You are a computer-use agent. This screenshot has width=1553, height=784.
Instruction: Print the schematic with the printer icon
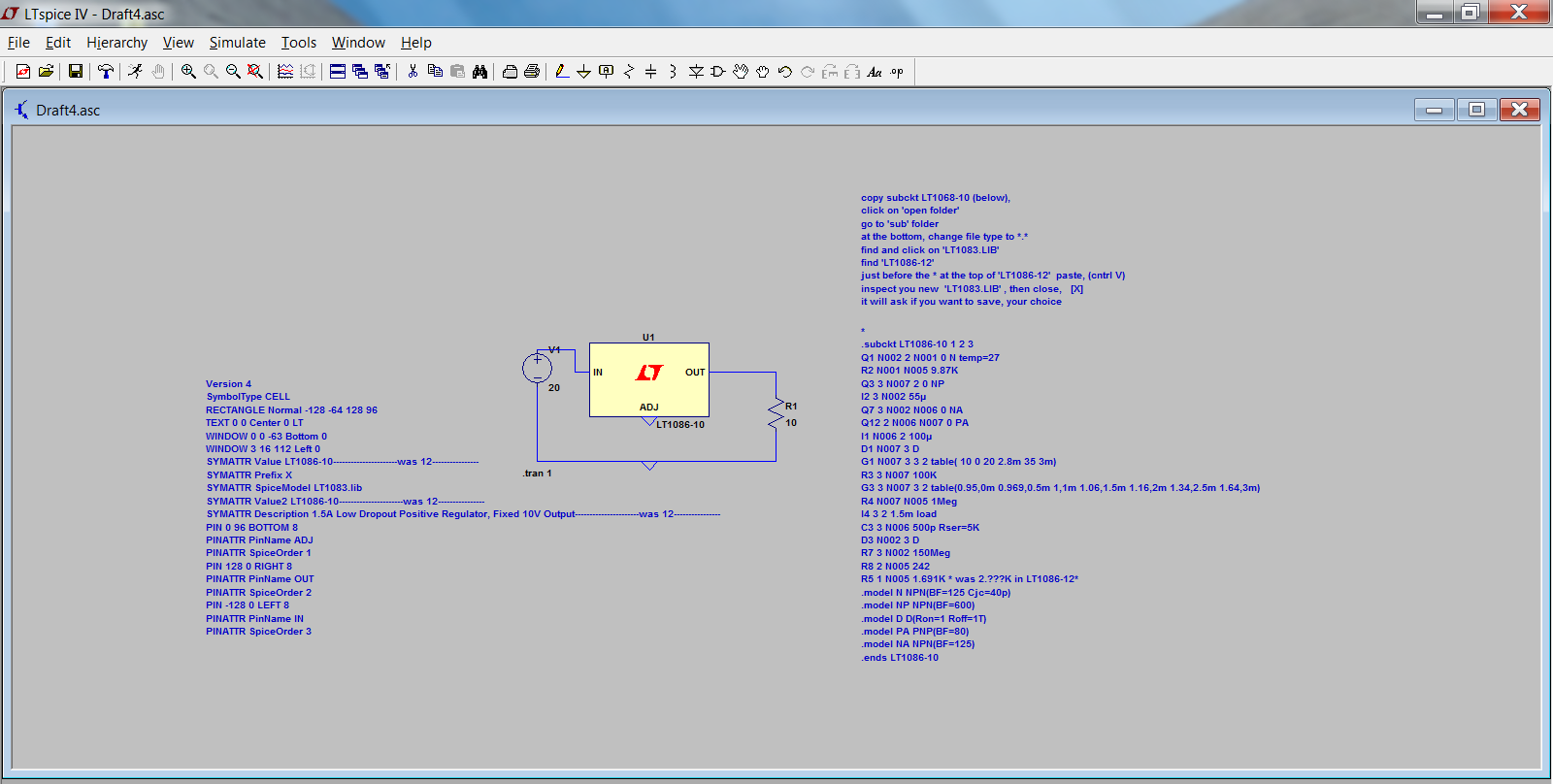[x=532, y=72]
